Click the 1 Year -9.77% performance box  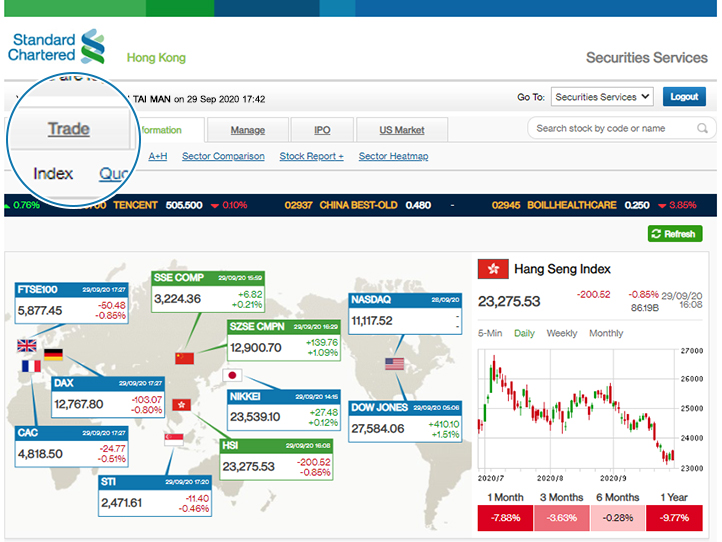coord(674,518)
